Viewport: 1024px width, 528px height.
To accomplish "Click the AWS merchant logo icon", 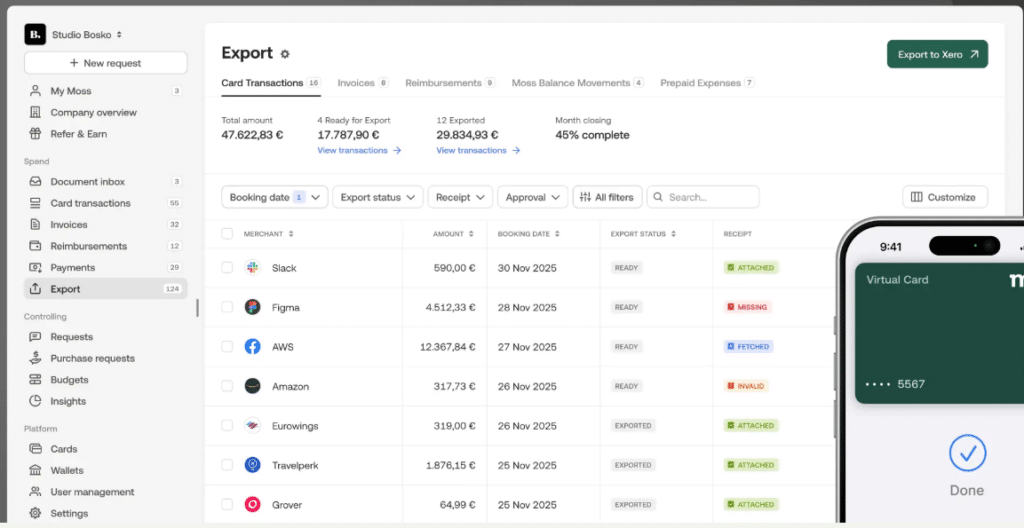I will pos(253,347).
